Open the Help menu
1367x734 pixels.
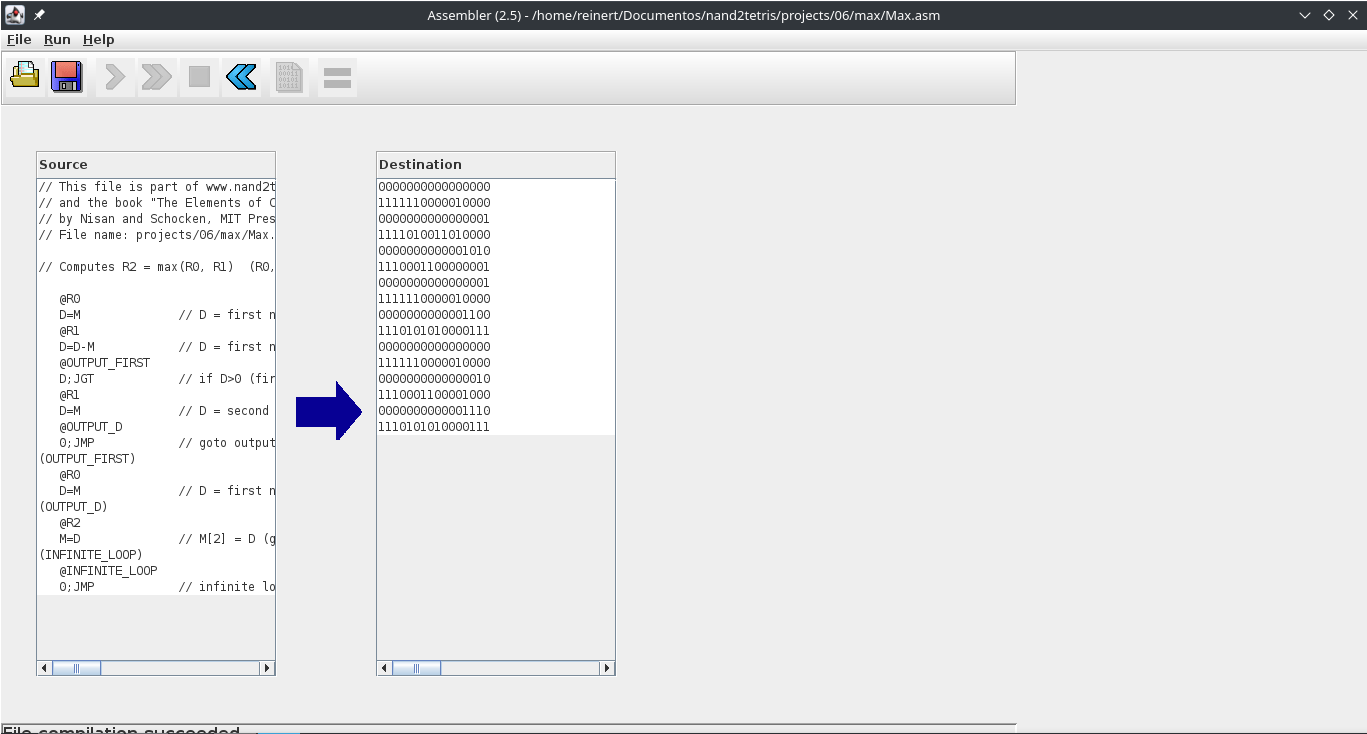click(98, 39)
